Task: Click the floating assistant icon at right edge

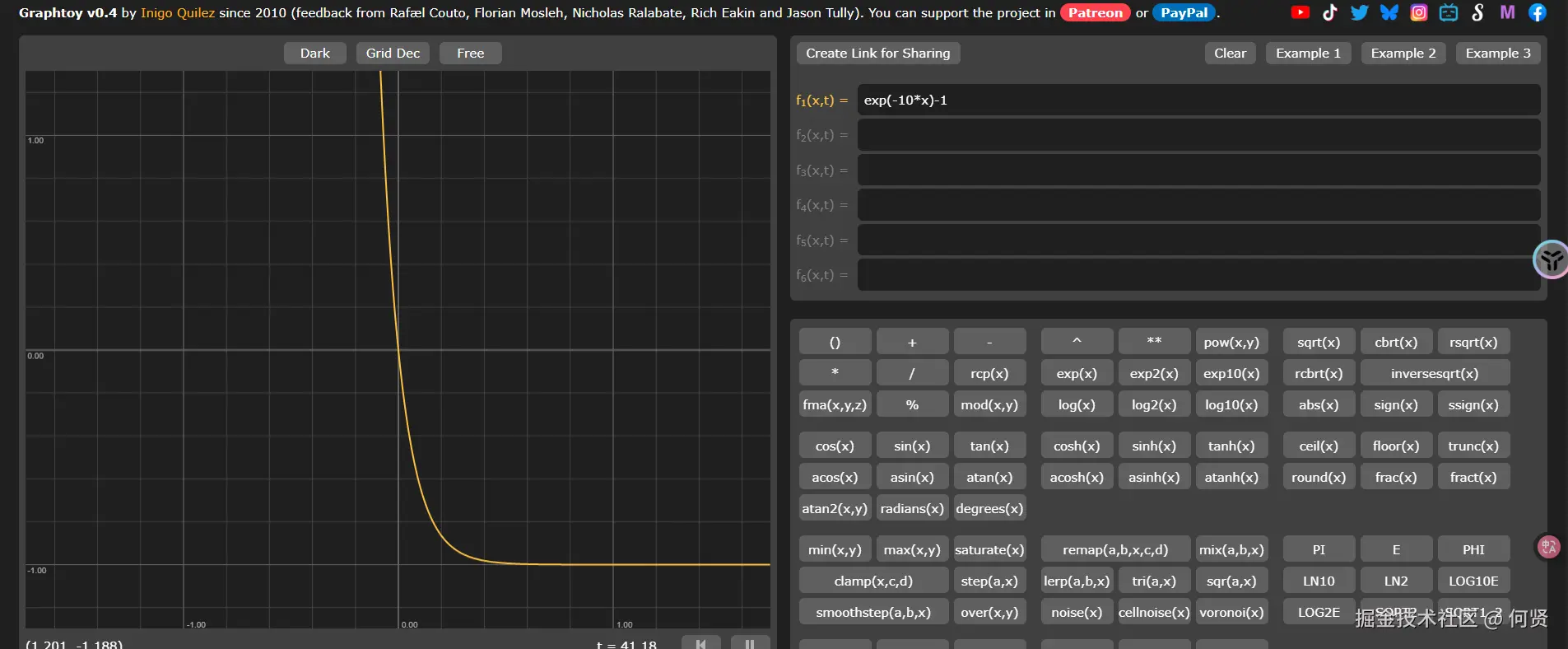Action: tap(1552, 260)
